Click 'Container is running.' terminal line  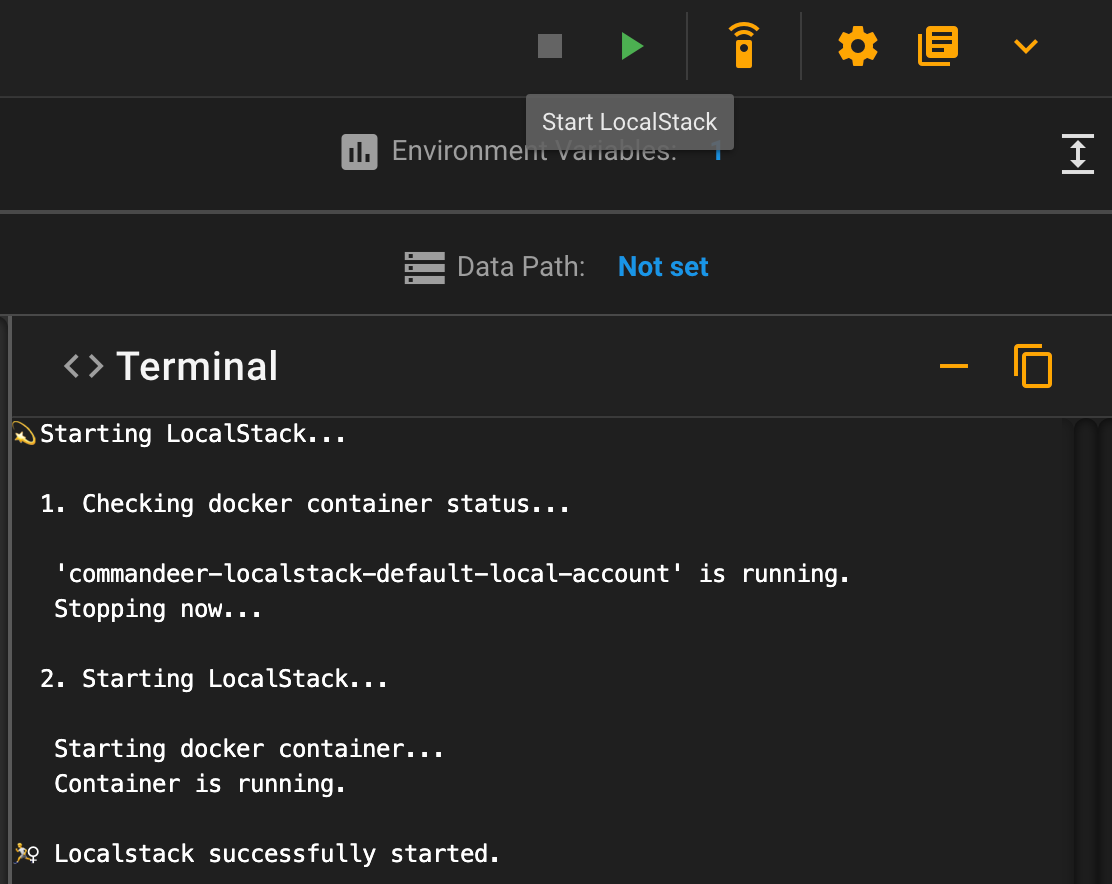(200, 784)
